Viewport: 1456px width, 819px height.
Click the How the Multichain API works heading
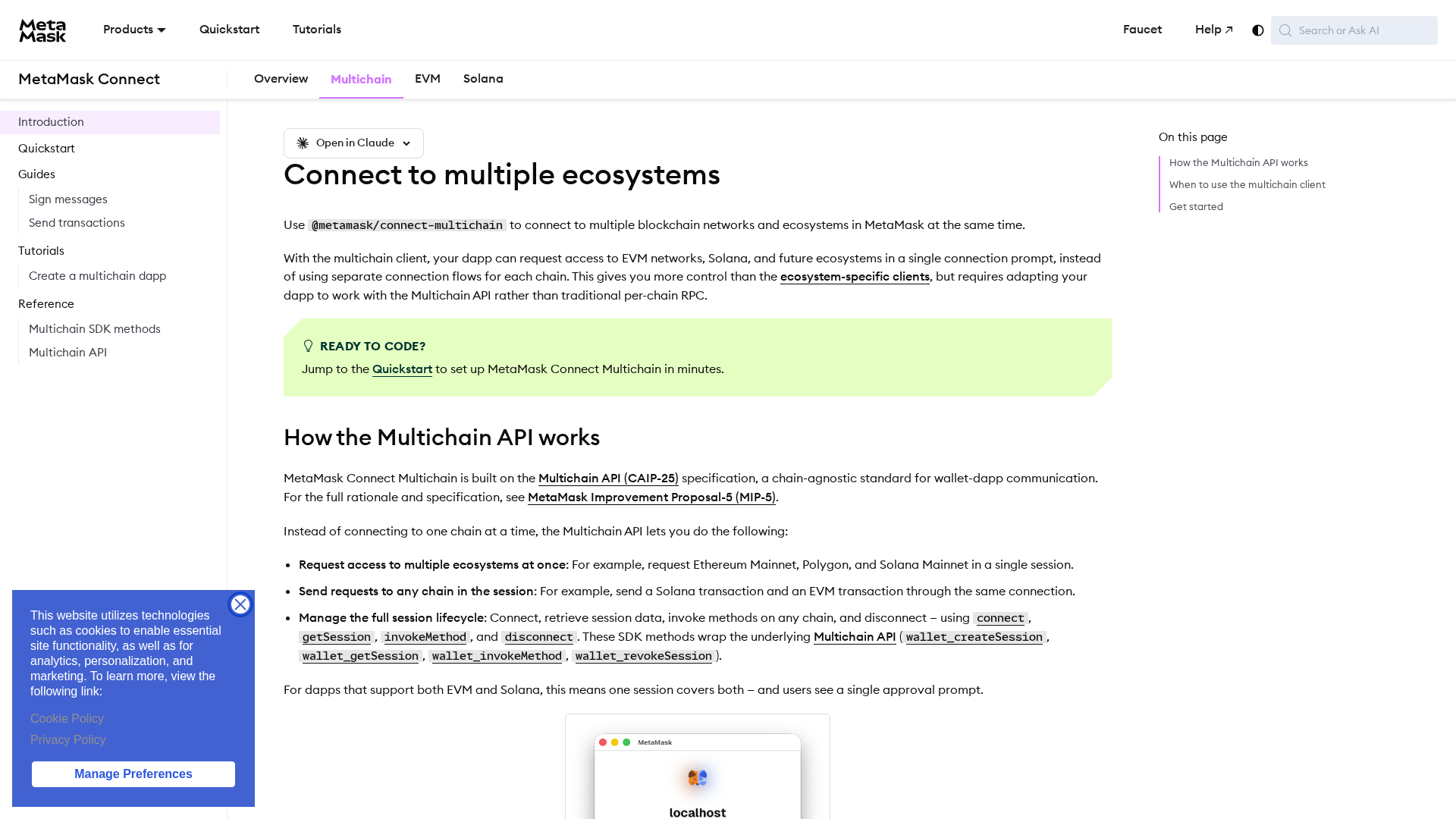pyautogui.click(x=442, y=438)
